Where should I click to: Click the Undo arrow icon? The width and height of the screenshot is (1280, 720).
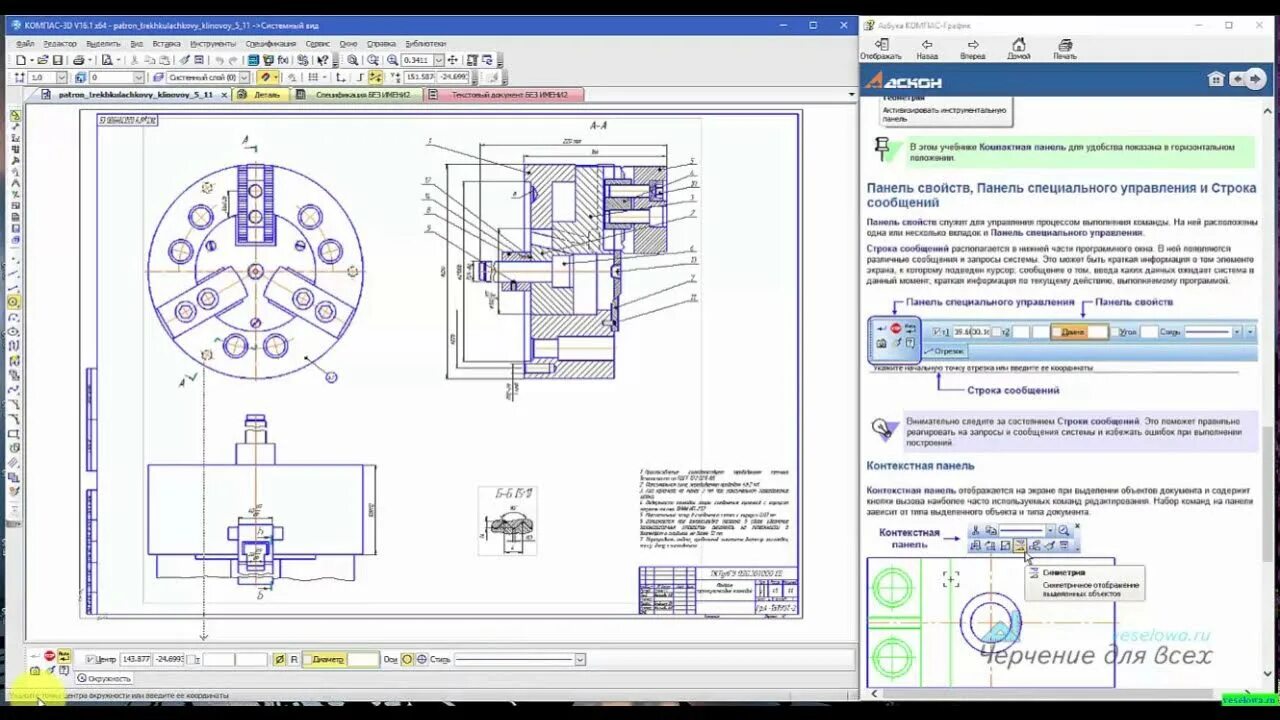219,60
